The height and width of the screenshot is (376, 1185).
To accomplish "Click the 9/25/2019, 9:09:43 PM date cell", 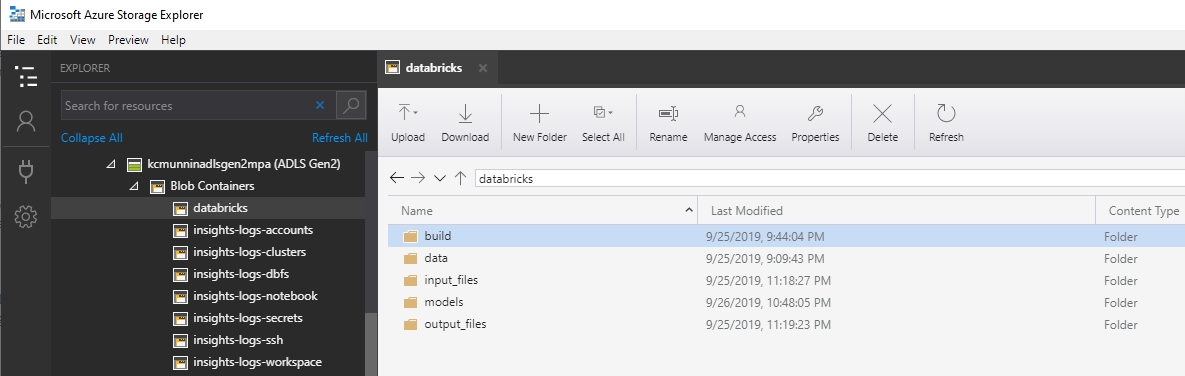I will coord(764,258).
